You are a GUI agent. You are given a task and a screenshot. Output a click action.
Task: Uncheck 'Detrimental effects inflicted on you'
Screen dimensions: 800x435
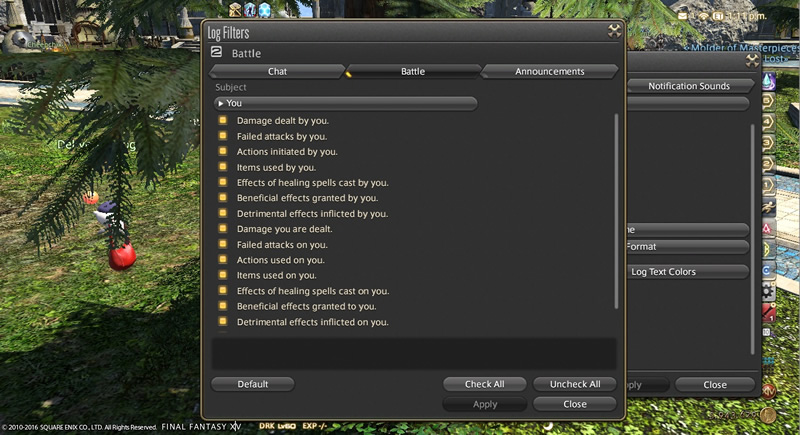[x=223, y=321]
